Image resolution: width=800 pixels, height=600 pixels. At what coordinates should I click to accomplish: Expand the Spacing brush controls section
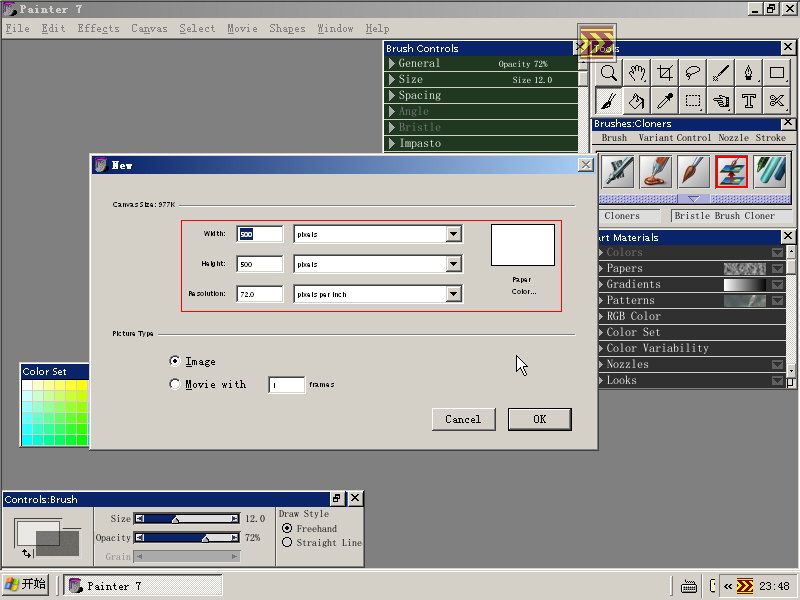point(392,95)
